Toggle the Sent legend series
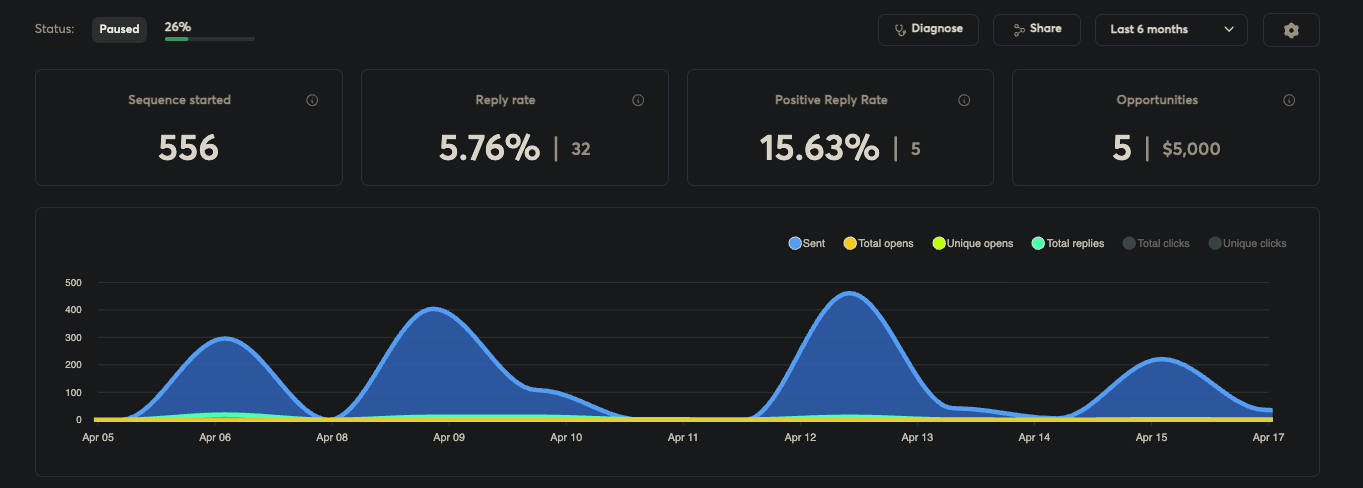 (x=807, y=243)
